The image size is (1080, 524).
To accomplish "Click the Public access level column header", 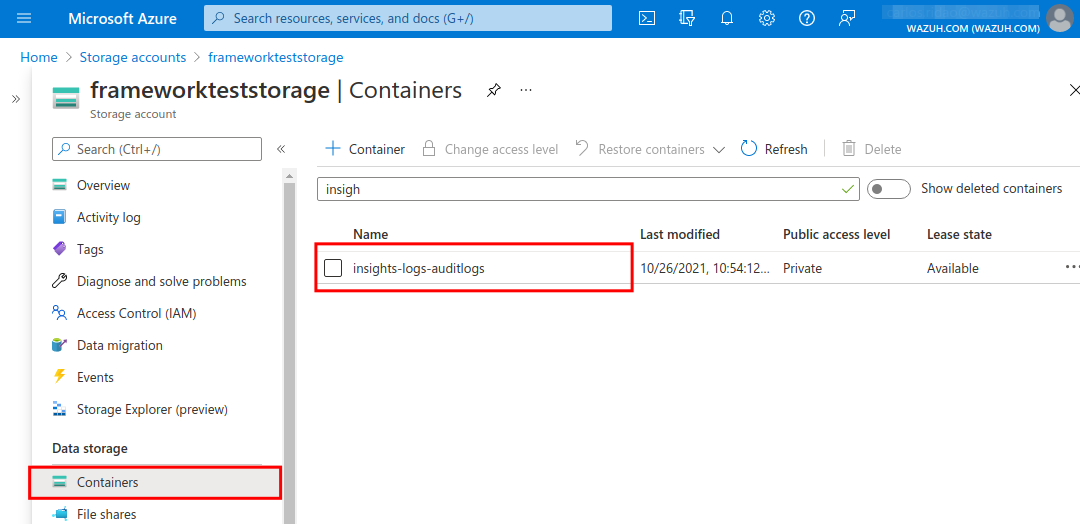I will coord(836,234).
